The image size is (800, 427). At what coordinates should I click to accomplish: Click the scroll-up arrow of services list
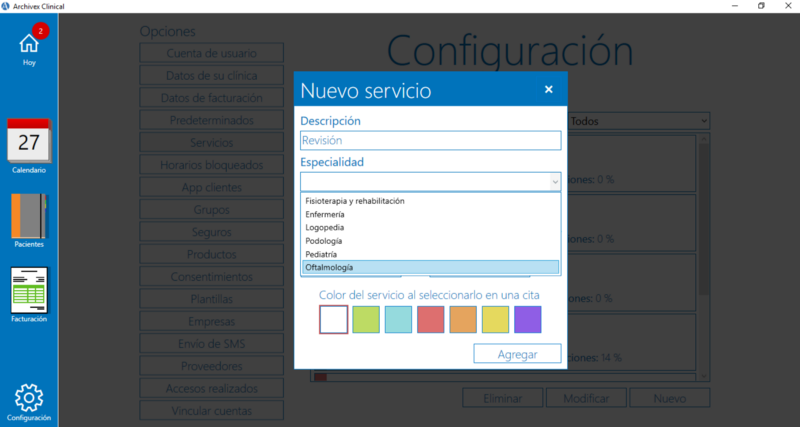point(704,139)
